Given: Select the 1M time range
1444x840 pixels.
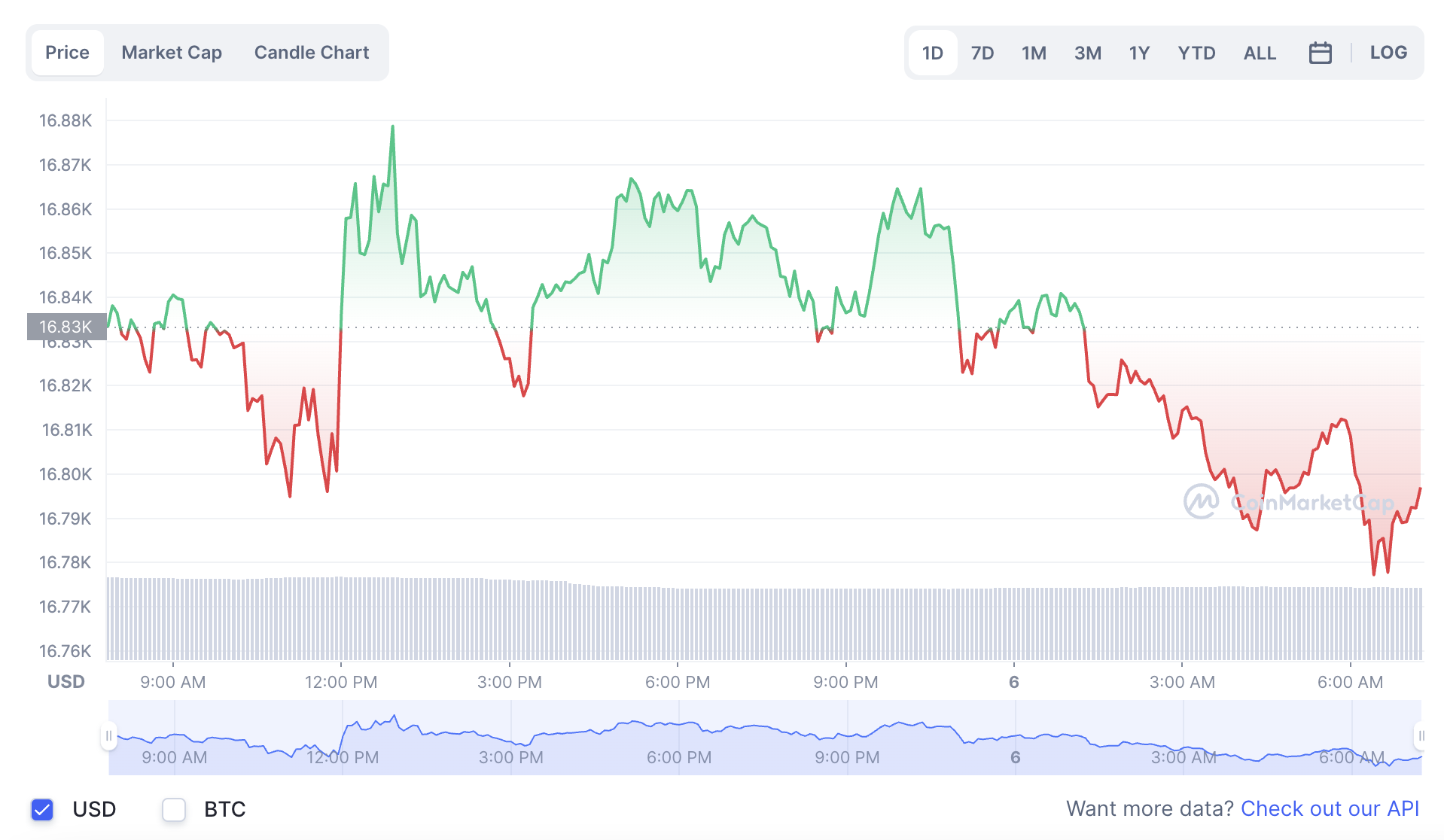Looking at the screenshot, I should (x=1034, y=53).
